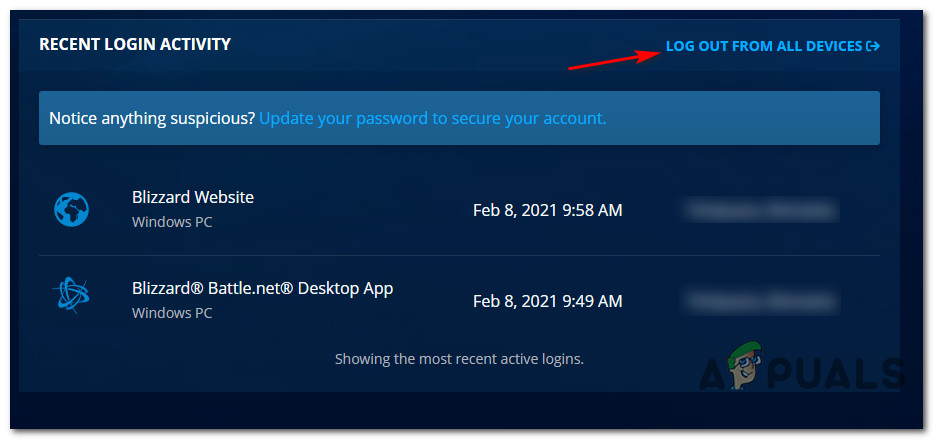Click the blurred location of Desktop App login
The height and width of the screenshot is (440, 934).
[760, 300]
